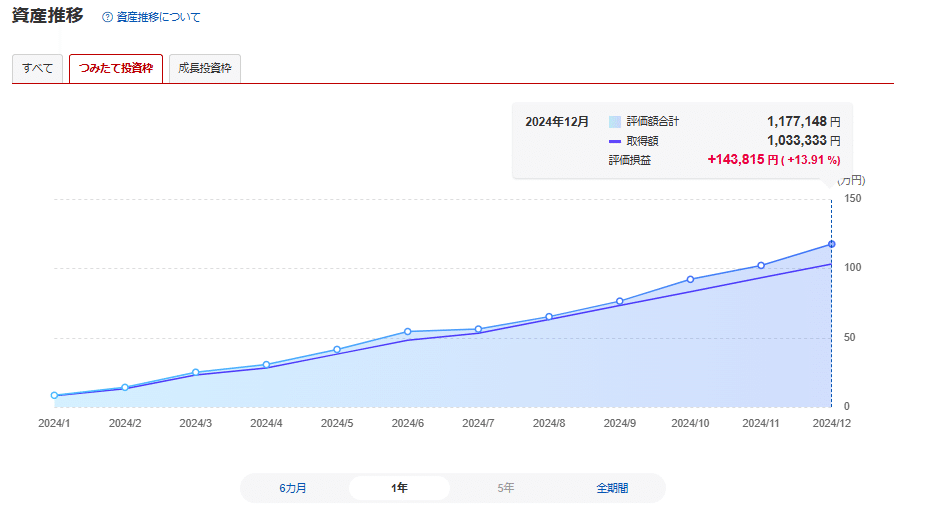Screen dimensions: 926x528
Task: Select the 1年 period option
Action: point(399,488)
